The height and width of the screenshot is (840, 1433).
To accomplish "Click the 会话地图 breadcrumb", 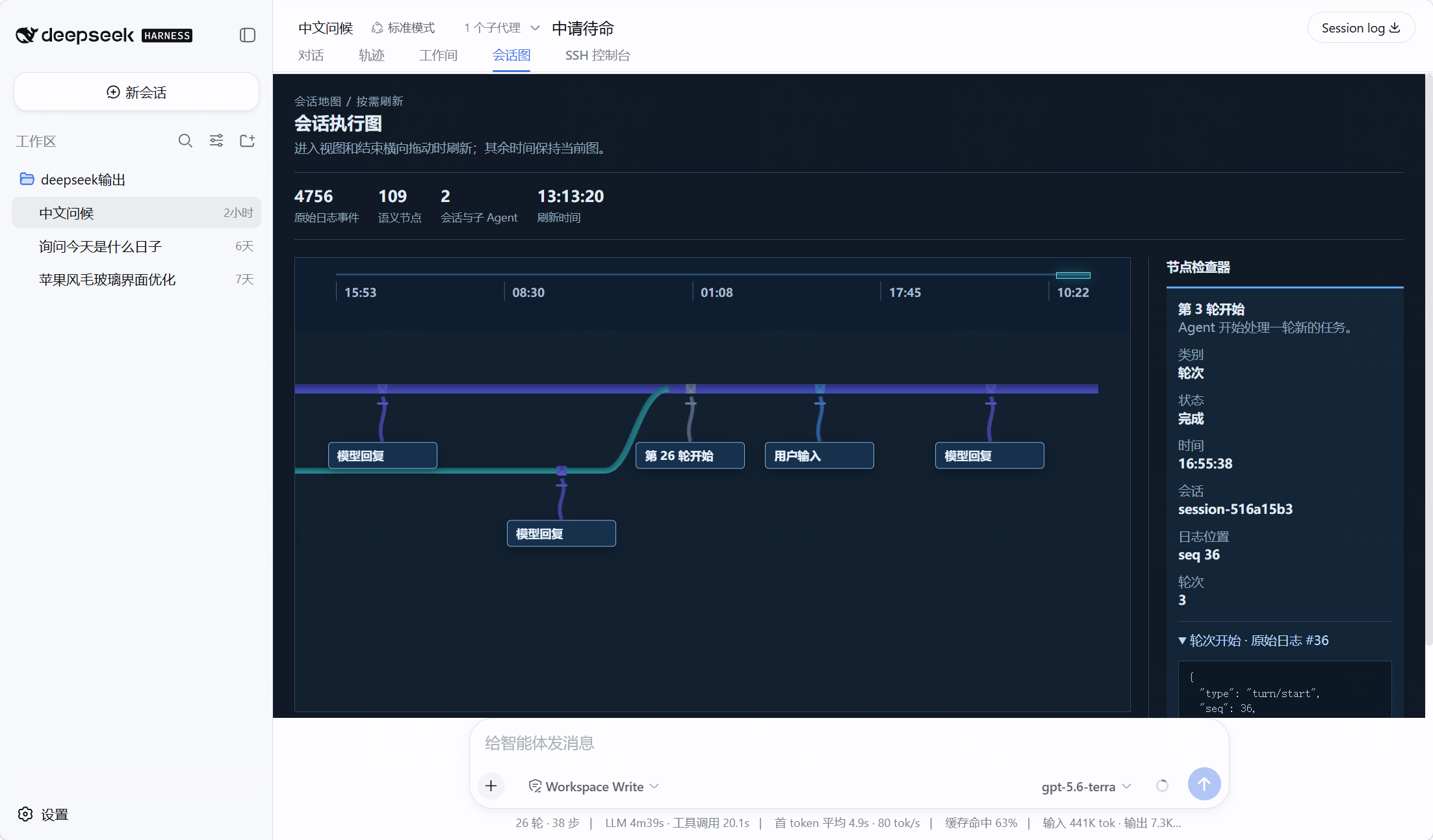I will pyautogui.click(x=317, y=101).
